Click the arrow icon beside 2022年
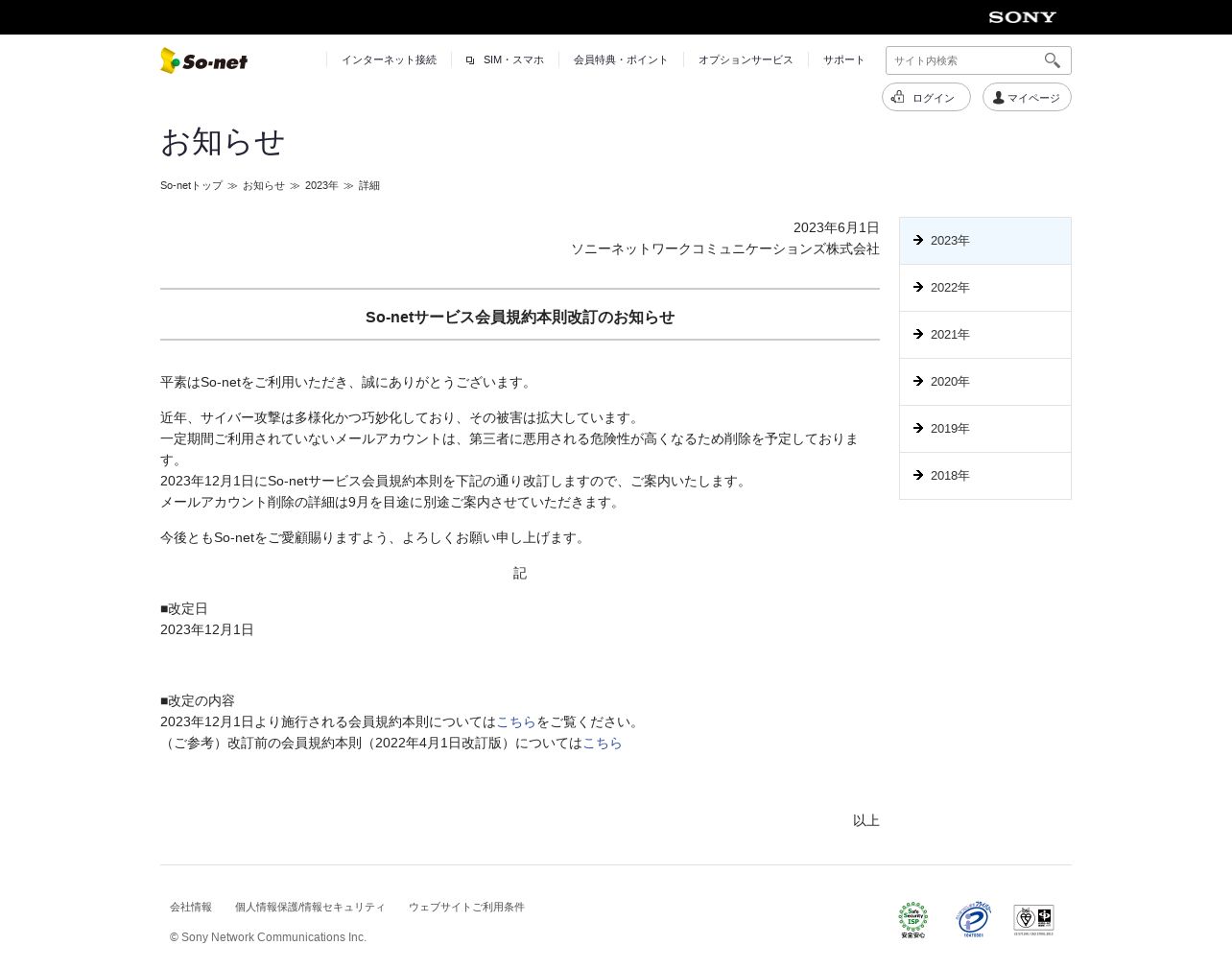Screen dimensions: 1232x969 pos(918,287)
